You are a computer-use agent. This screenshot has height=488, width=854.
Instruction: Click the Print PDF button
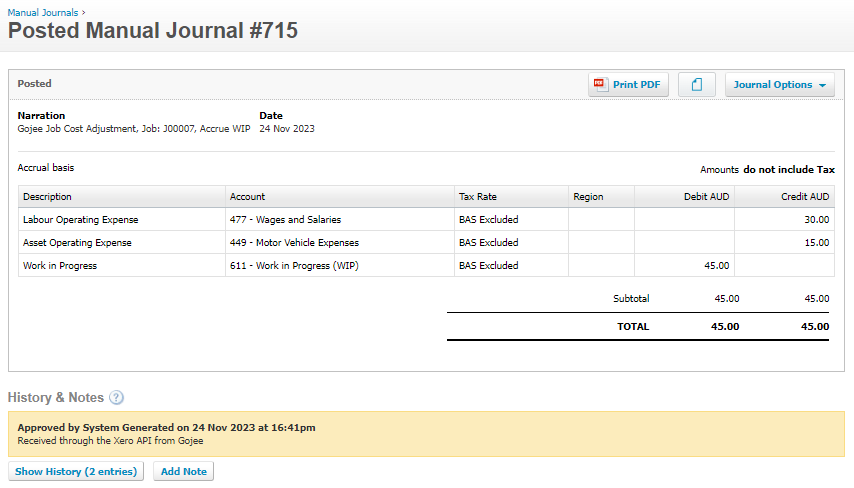point(628,84)
